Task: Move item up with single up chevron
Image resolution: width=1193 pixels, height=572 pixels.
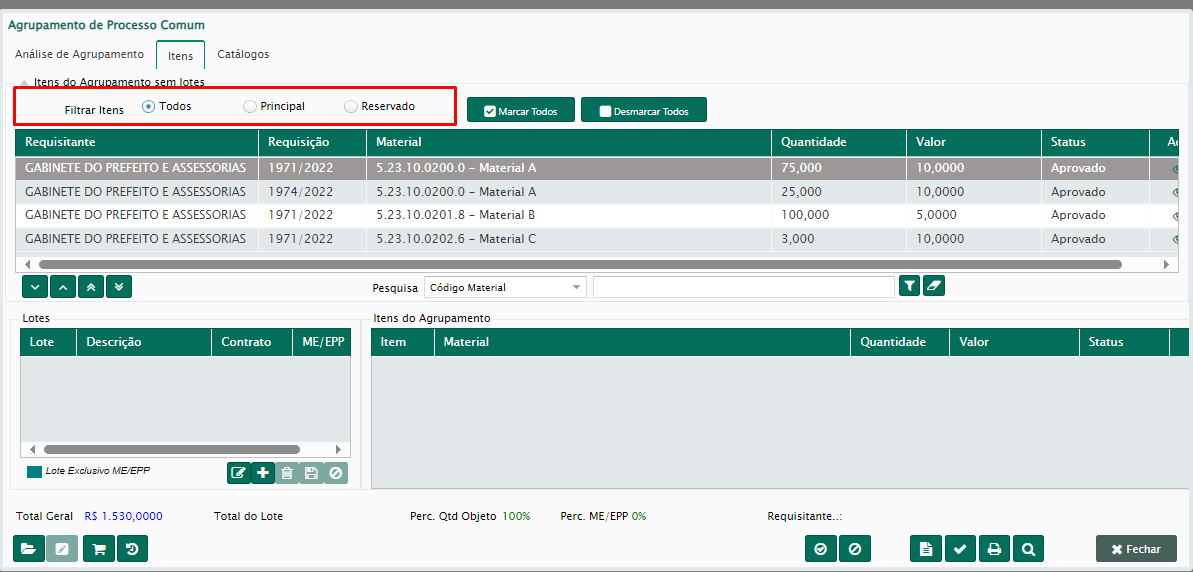Action: pos(63,287)
